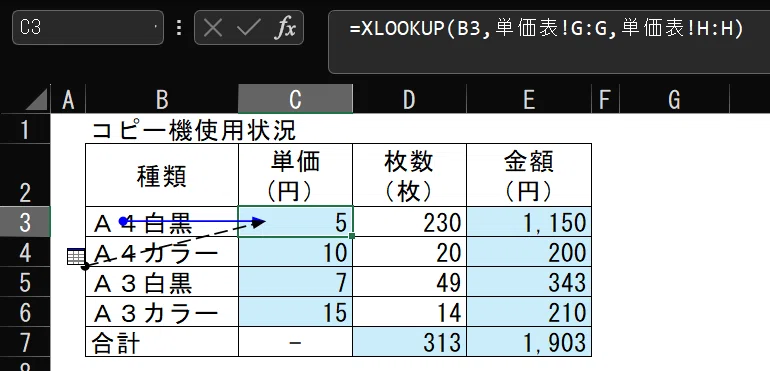
Task: Select column D header
Action: pos(409,99)
